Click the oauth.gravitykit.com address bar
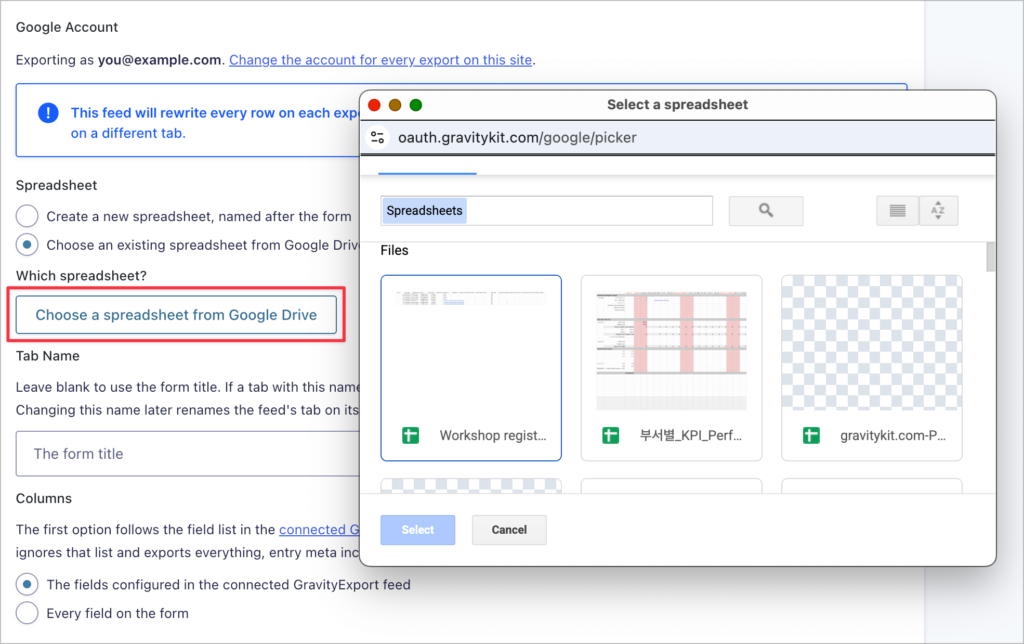This screenshot has height=644, width=1024. pos(678,137)
